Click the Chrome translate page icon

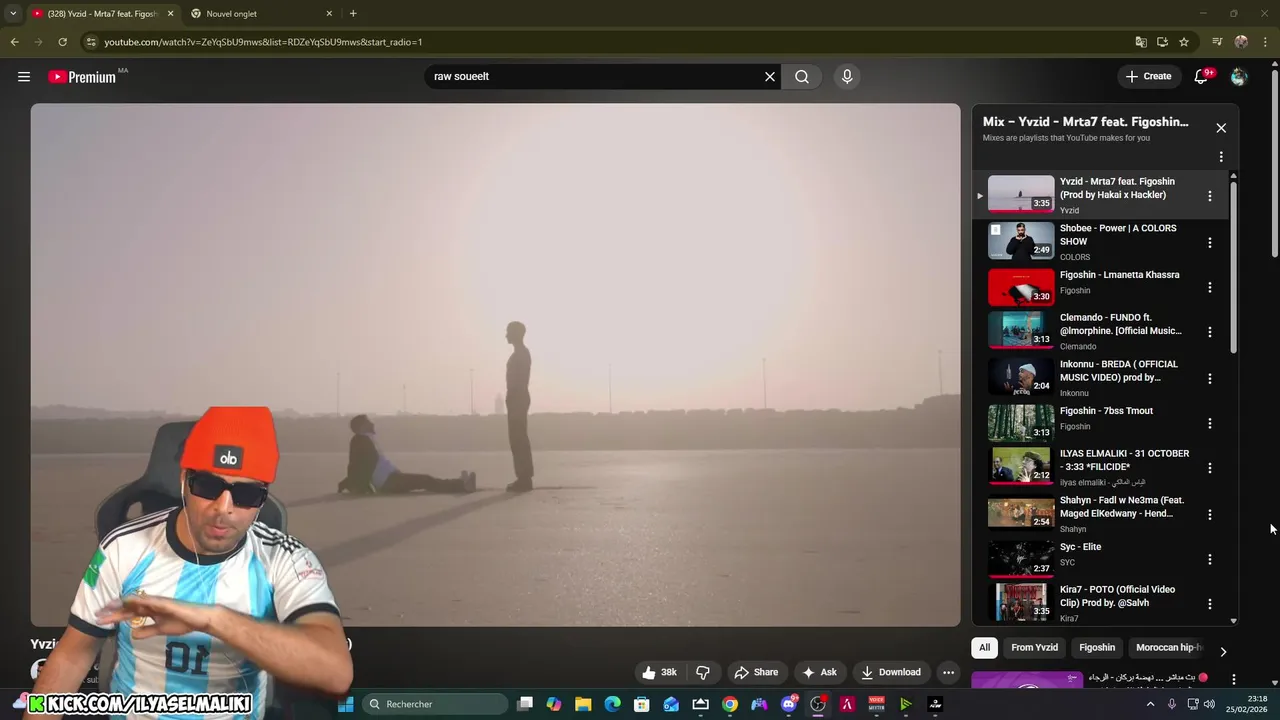1141,42
